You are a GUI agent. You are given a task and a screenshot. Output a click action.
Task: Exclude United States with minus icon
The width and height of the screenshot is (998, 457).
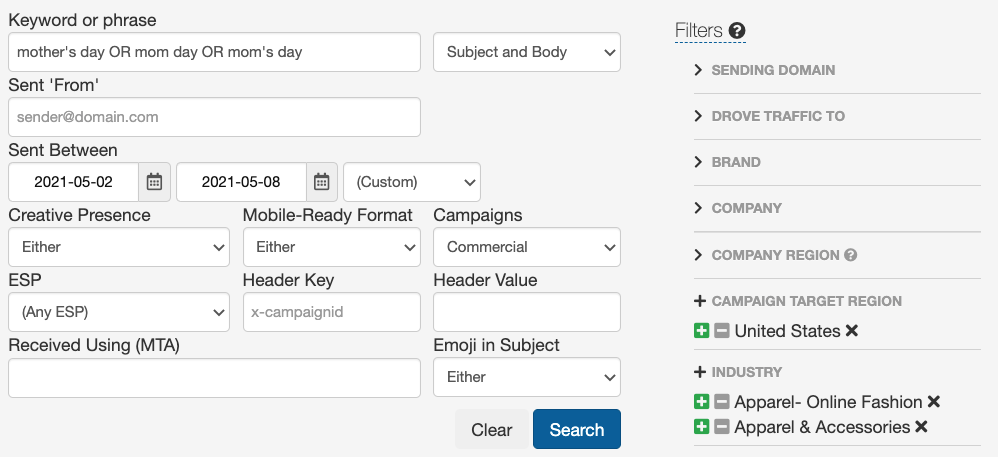click(721, 331)
